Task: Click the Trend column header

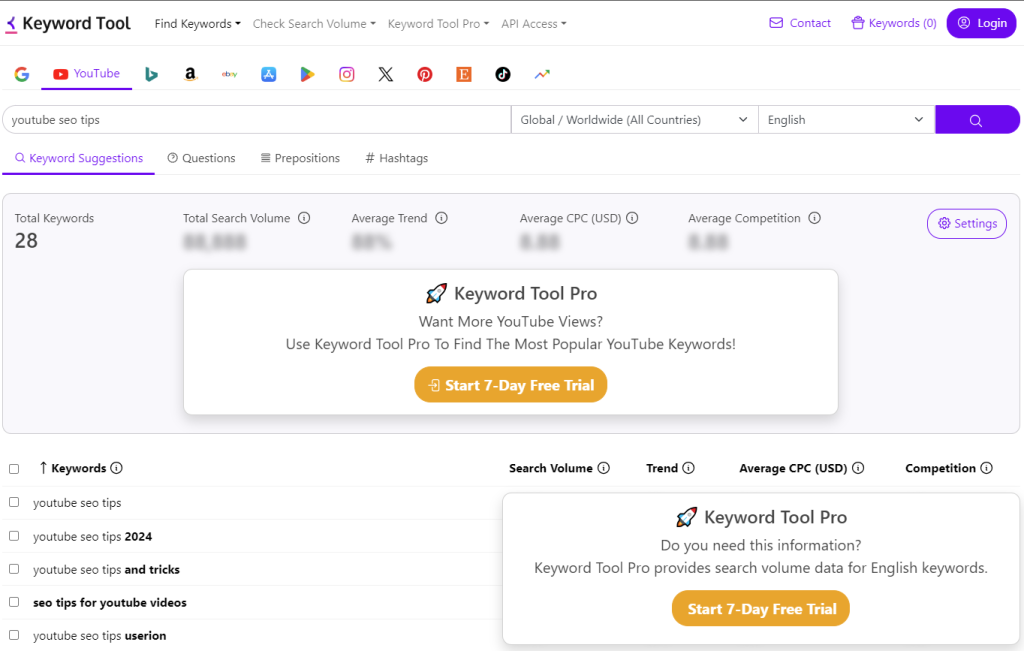Action: tap(662, 468)
